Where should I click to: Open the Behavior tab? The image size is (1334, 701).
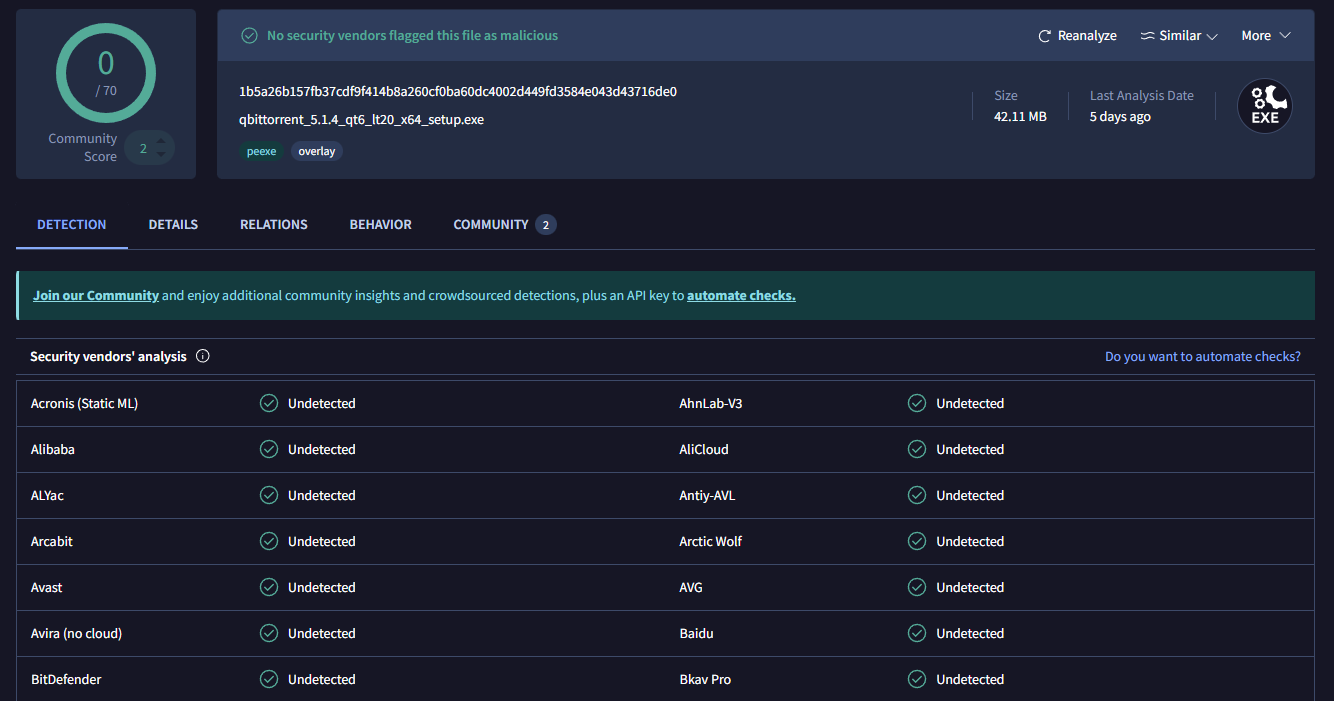coord(380,225)
